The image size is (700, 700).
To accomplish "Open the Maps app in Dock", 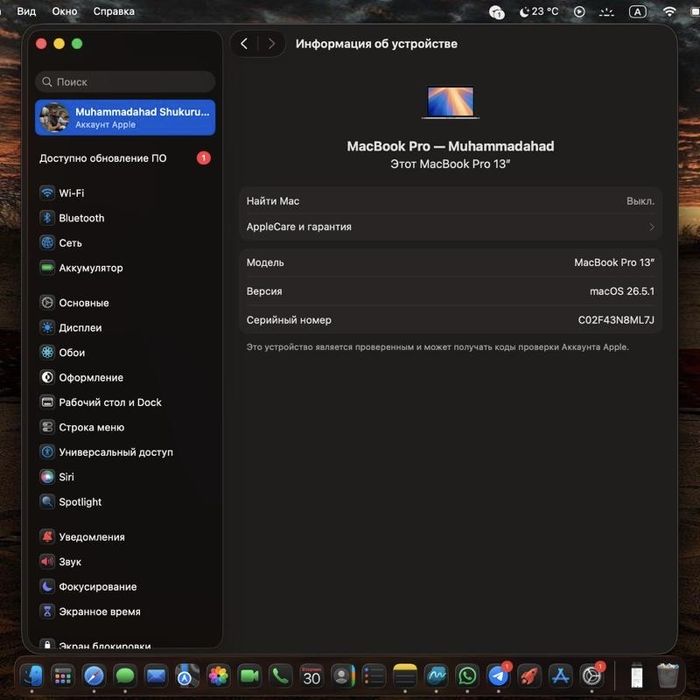I will [x=187, y=676].
